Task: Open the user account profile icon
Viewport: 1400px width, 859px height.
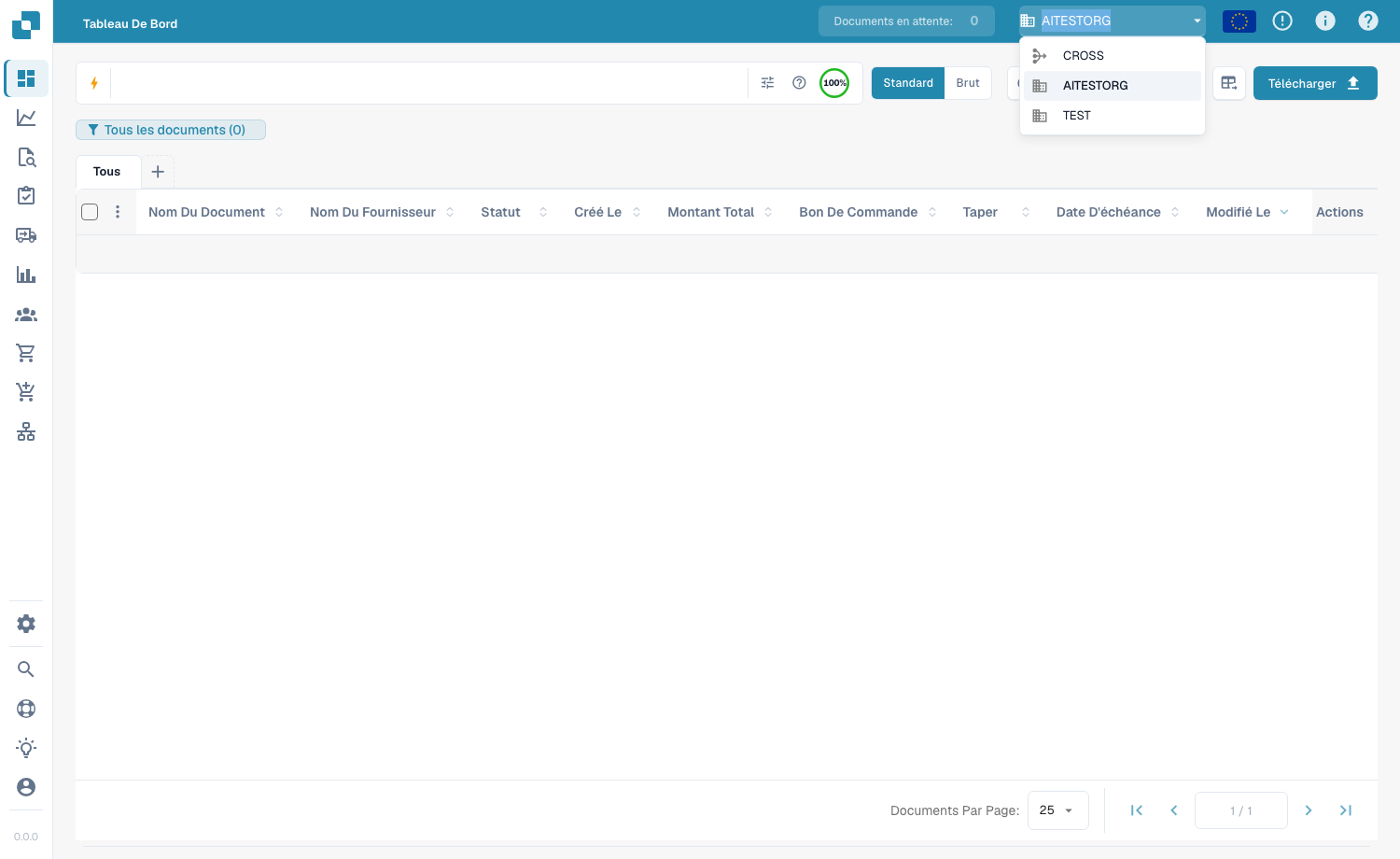Action: 26,787
